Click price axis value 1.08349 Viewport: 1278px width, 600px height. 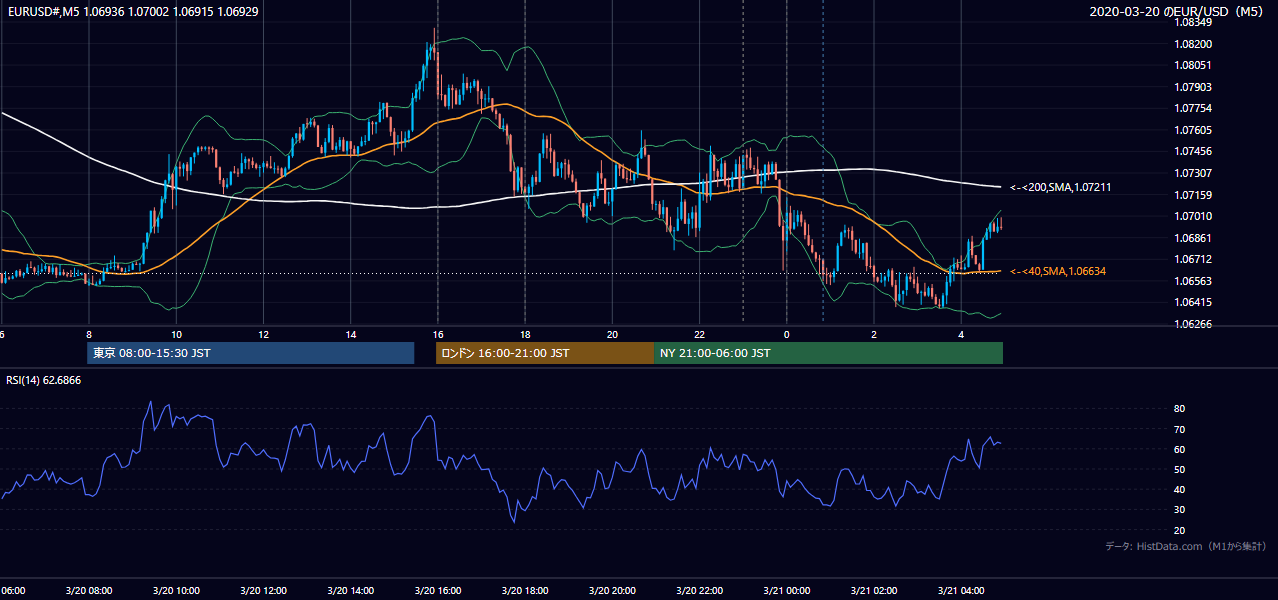tap(1195, 22)
